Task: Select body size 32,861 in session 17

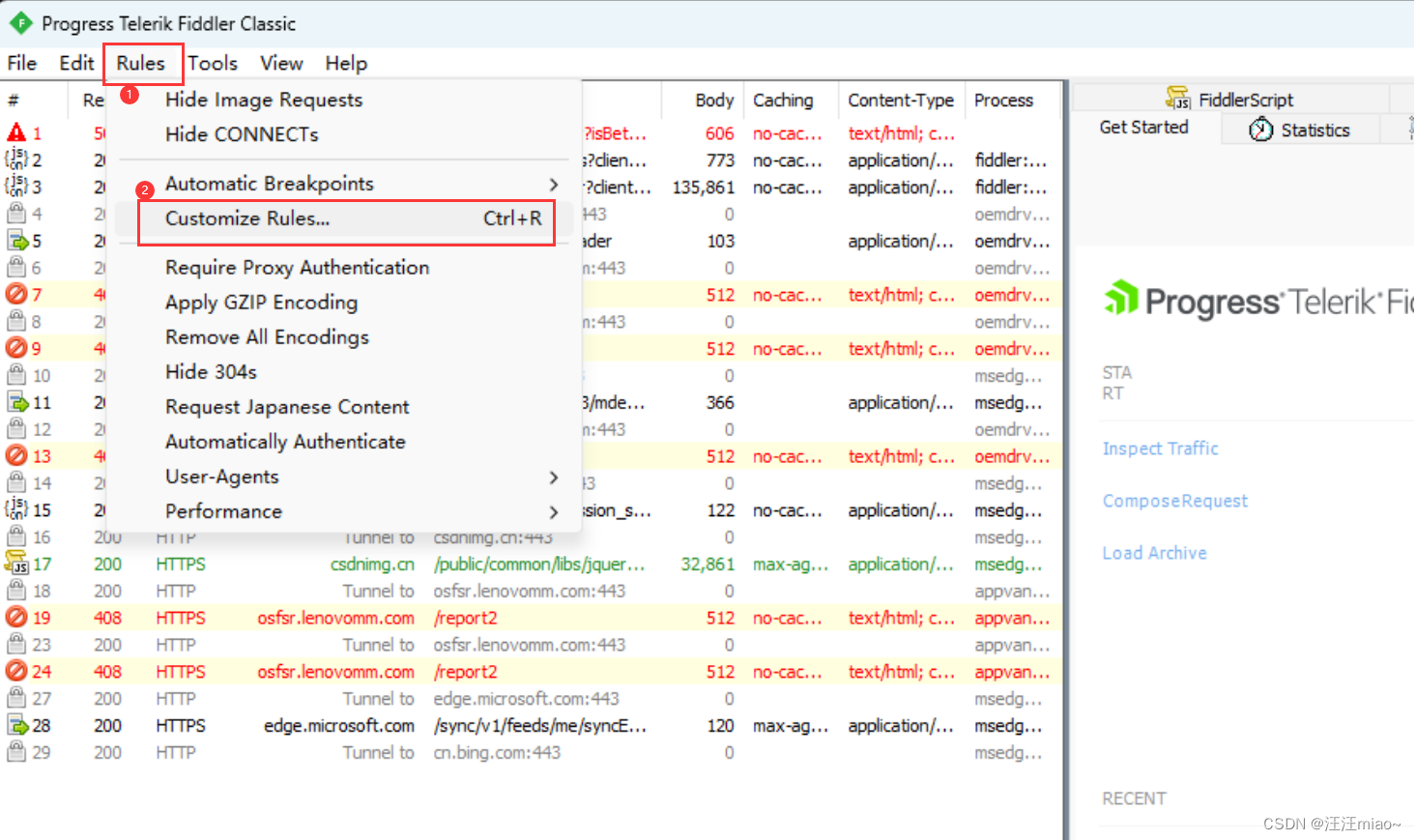Action: coord(708,564)
